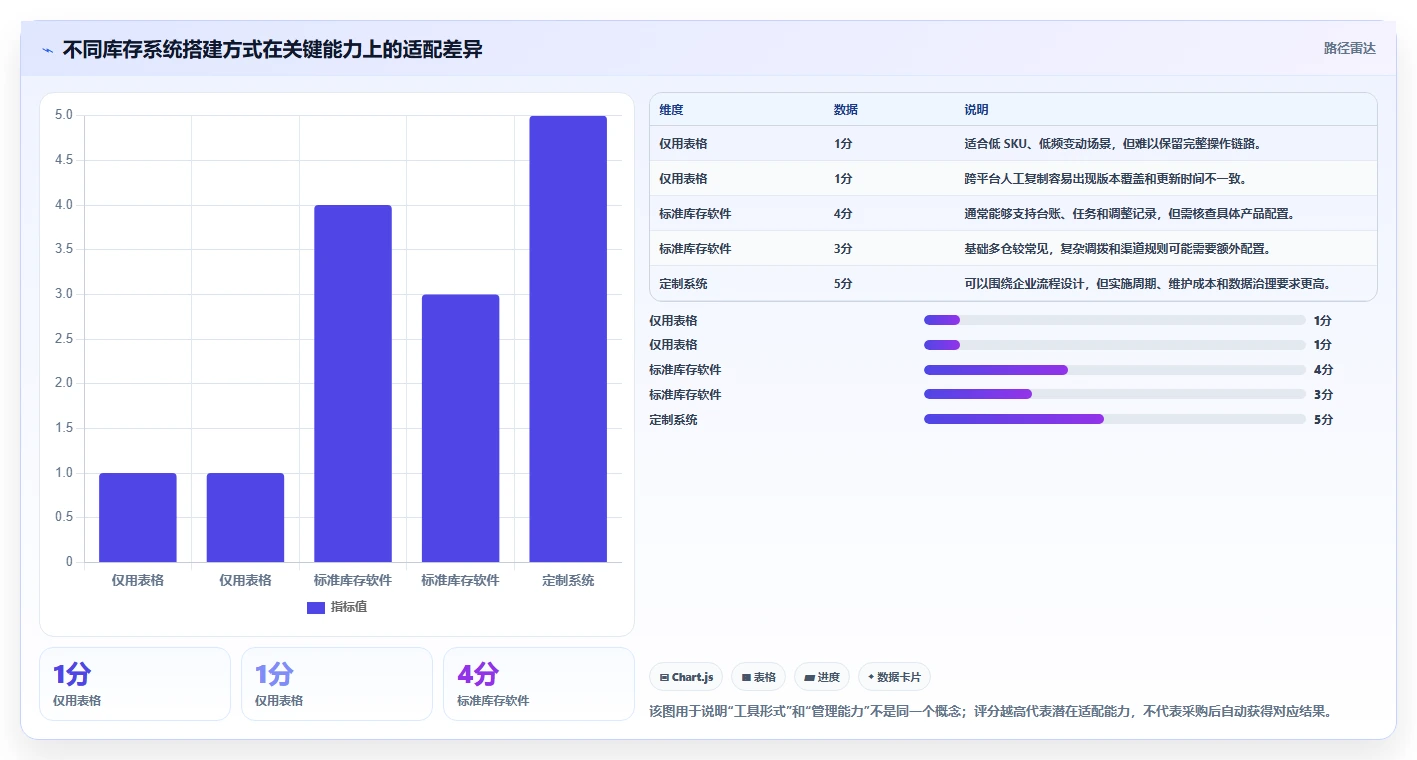Click the lightning icon beside the title
The width and height of the screenshot is (1417, 760).
coord(47,50)
